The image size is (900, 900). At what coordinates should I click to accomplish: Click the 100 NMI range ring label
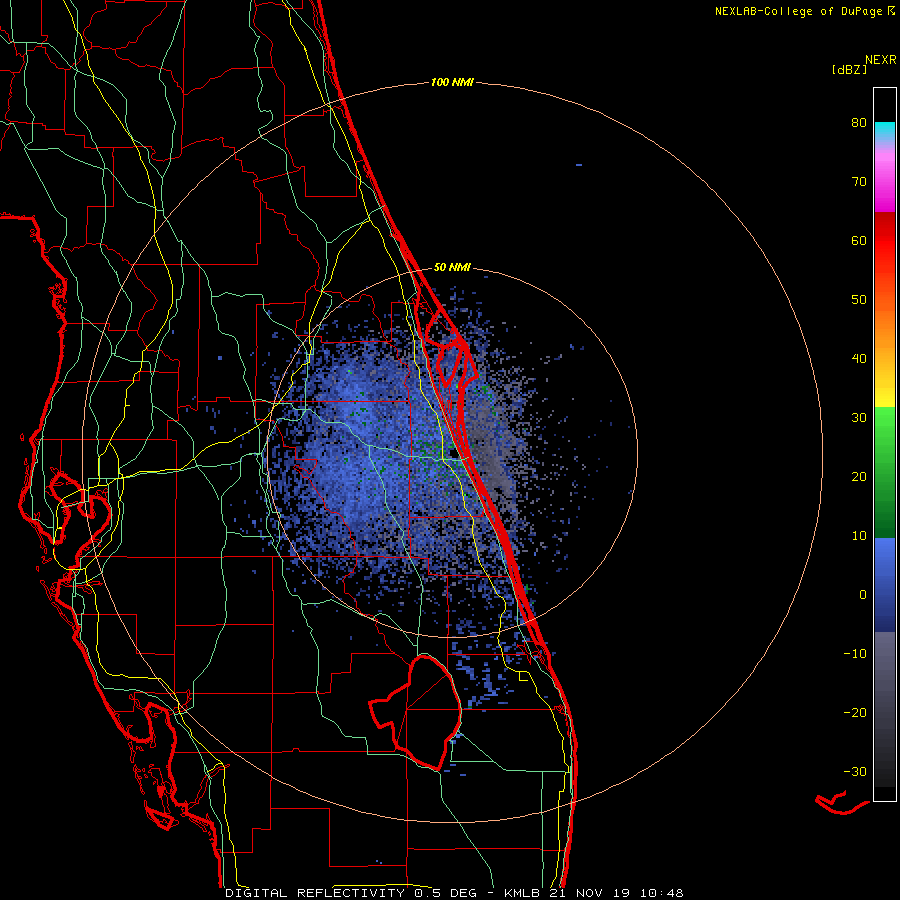coord(452,83)
